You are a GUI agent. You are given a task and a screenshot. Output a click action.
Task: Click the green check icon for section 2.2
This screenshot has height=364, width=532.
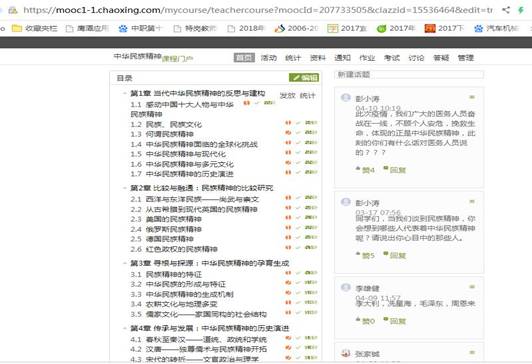(x=298, y=208)
